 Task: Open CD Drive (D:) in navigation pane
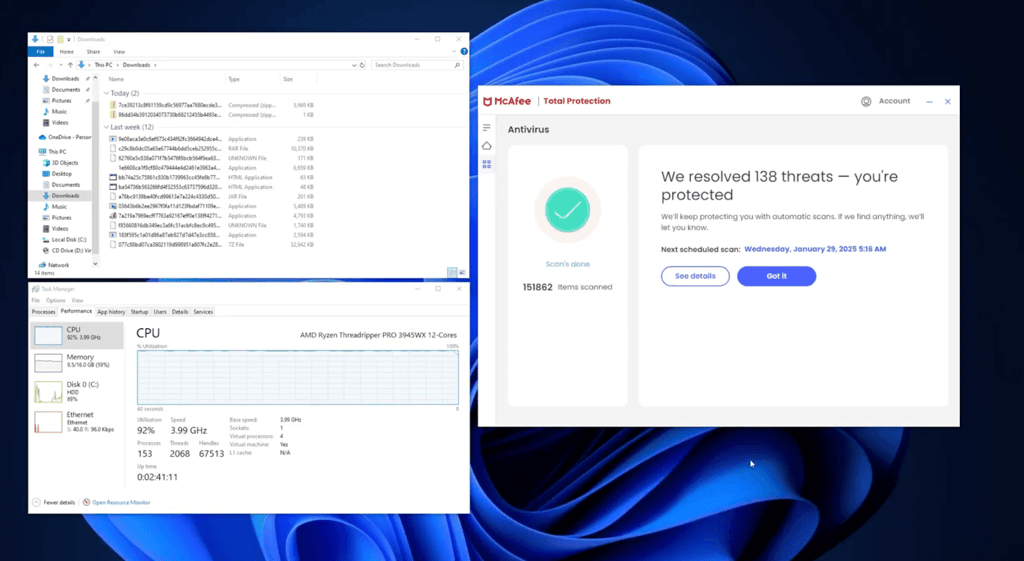67,251
